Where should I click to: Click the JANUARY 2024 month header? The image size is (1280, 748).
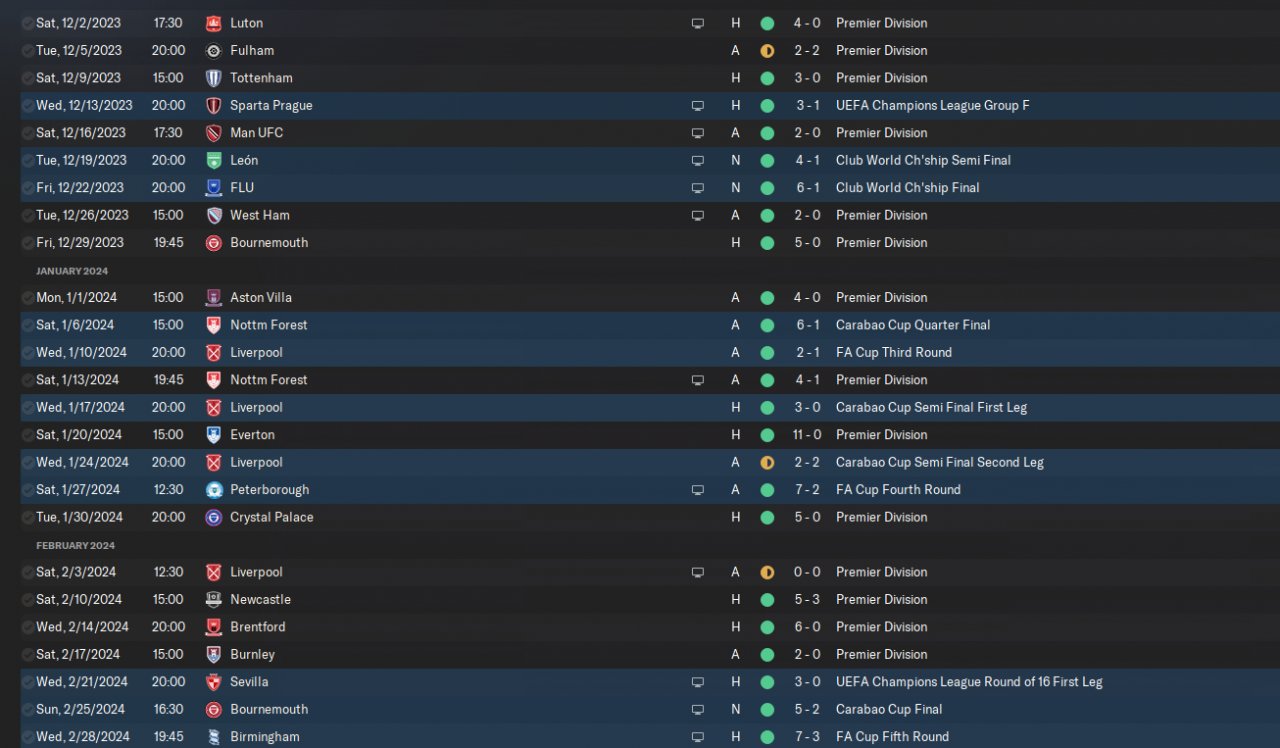coord(72,271)
